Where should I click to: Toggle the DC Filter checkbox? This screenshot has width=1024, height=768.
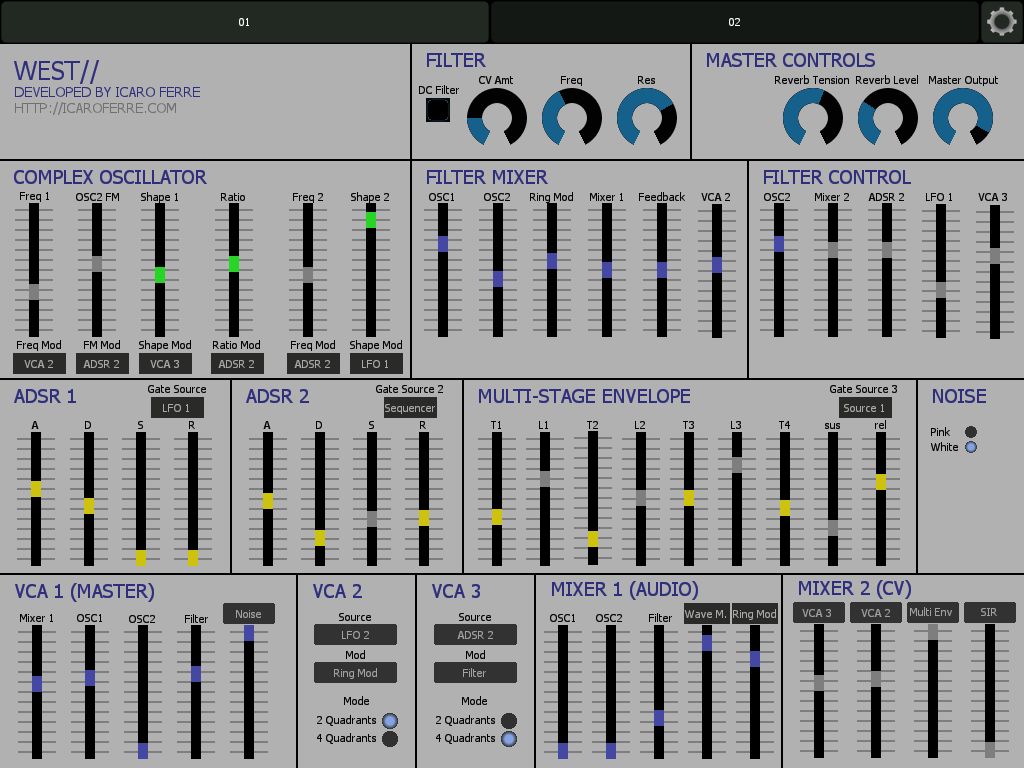[438, 110]
